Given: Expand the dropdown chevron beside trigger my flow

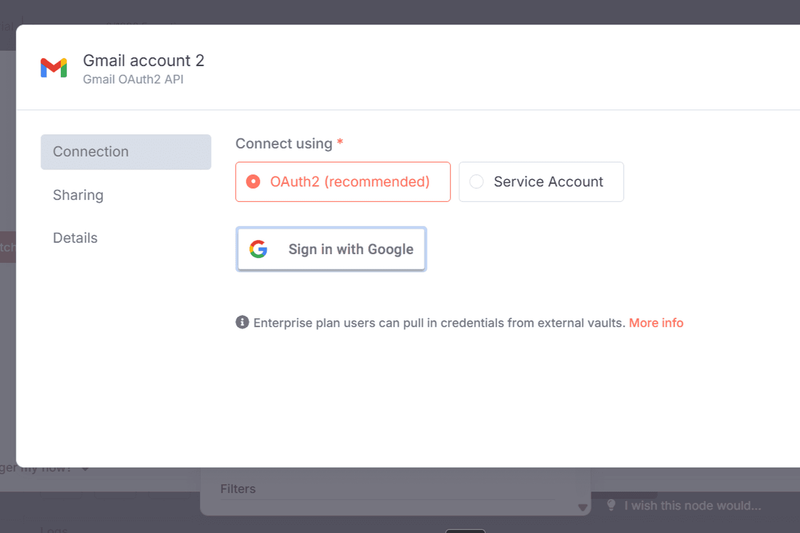Looking at the screenshot, I should pos(86,469).
